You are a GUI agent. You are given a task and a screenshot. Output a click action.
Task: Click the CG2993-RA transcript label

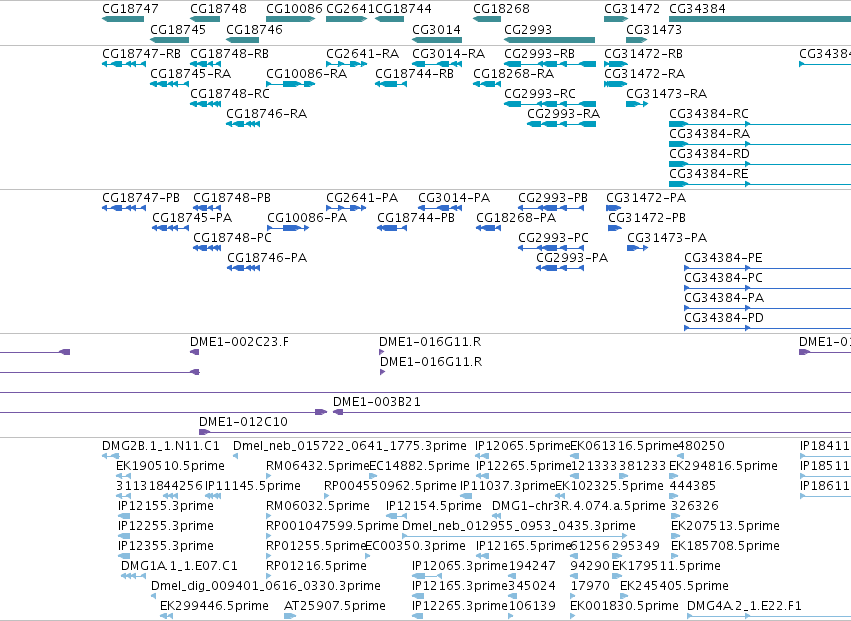tap(563, 113)
